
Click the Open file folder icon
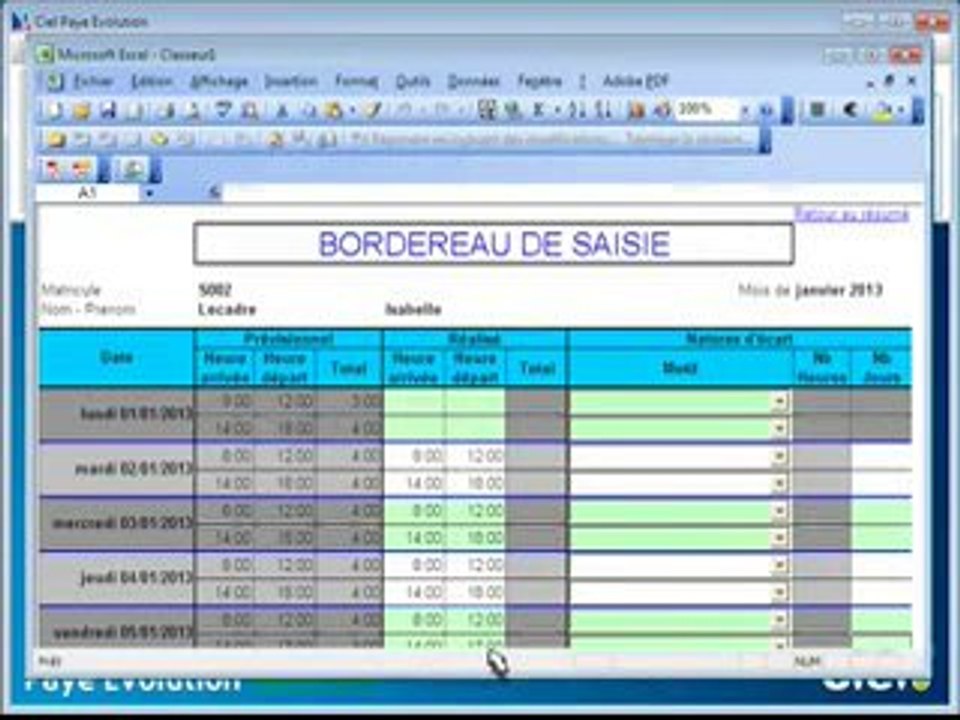(81, 111)
